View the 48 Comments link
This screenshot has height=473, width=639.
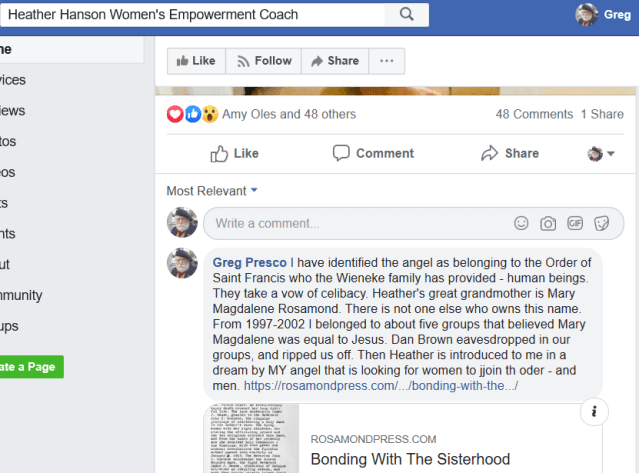pyautogui.click(x=534, y=114)
